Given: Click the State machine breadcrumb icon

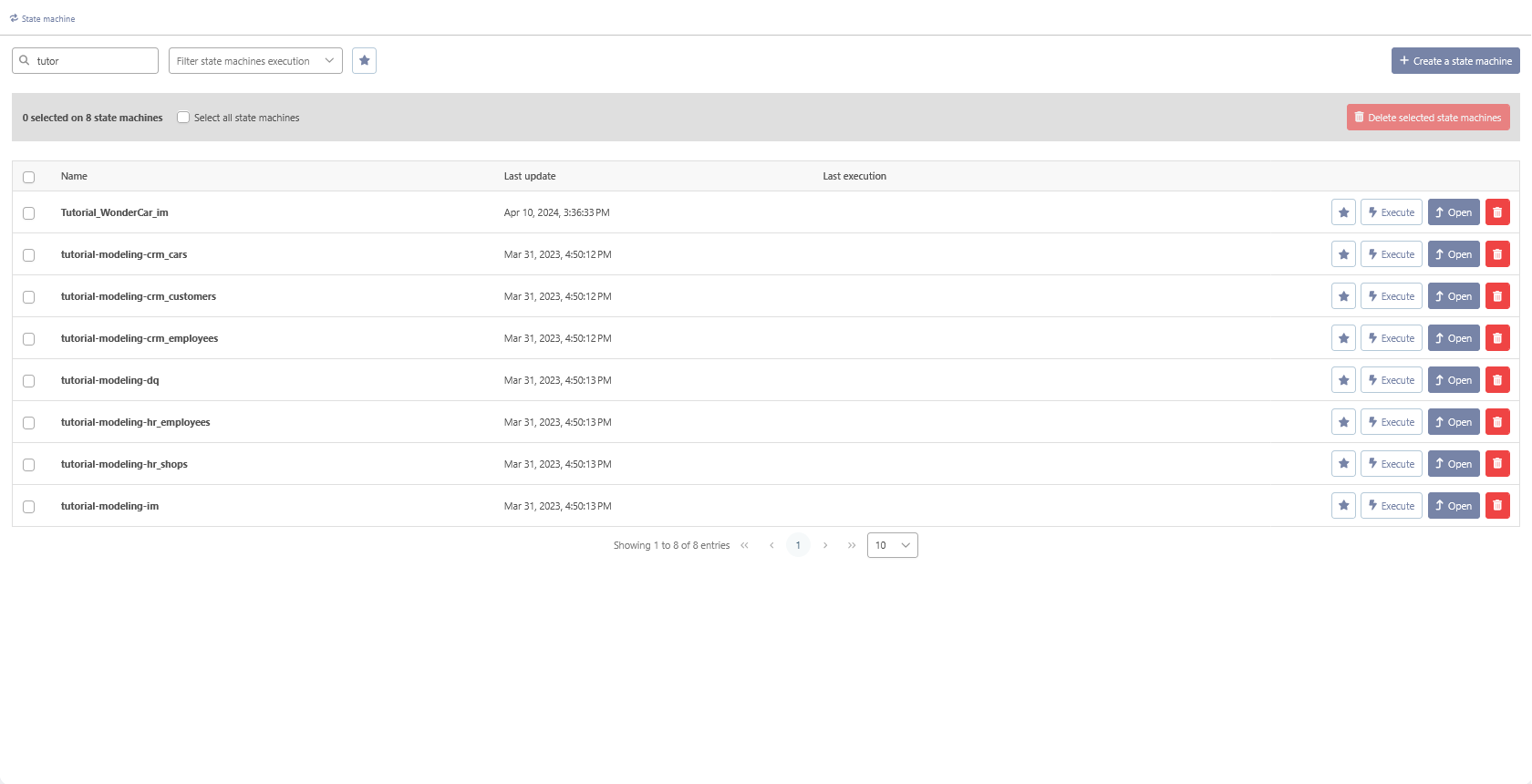Looking at the screenshot, I should click(x=14, y=18).
